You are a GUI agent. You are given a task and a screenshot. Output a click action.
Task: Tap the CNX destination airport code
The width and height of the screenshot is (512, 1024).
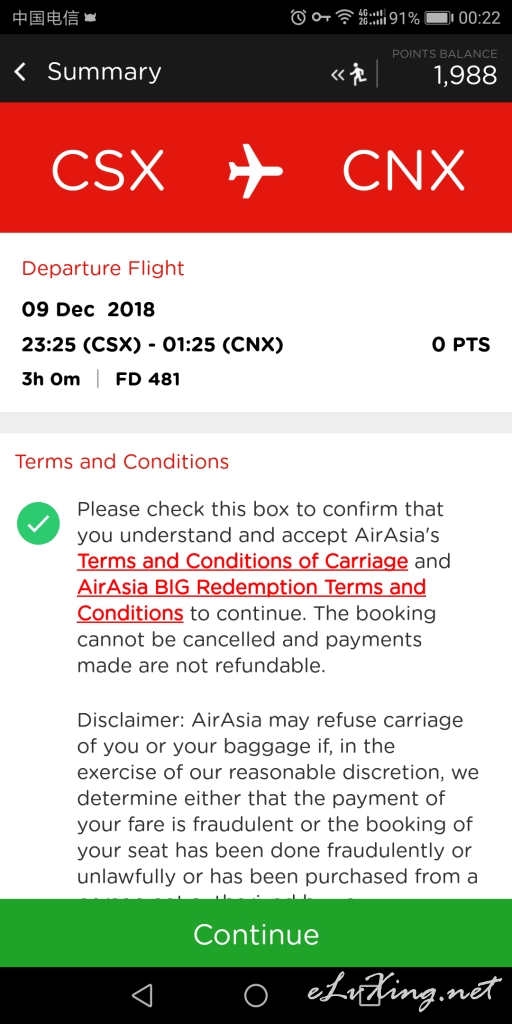tap(404, 171)
